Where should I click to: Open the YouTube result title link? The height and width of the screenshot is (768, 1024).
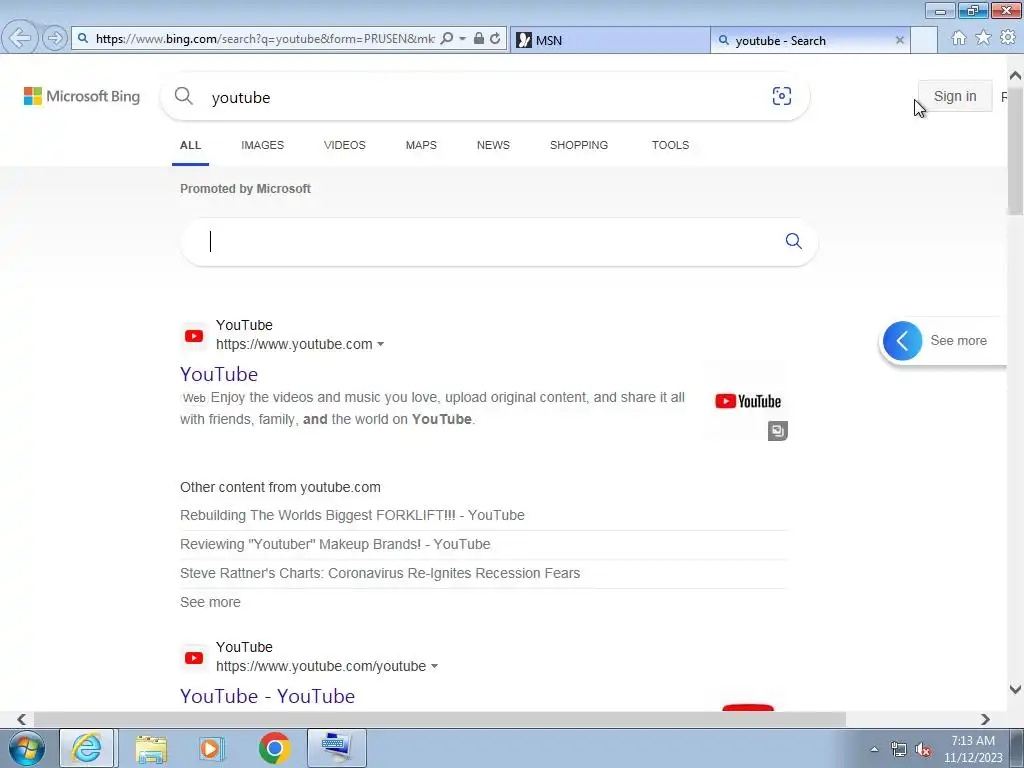pos(219,374)
